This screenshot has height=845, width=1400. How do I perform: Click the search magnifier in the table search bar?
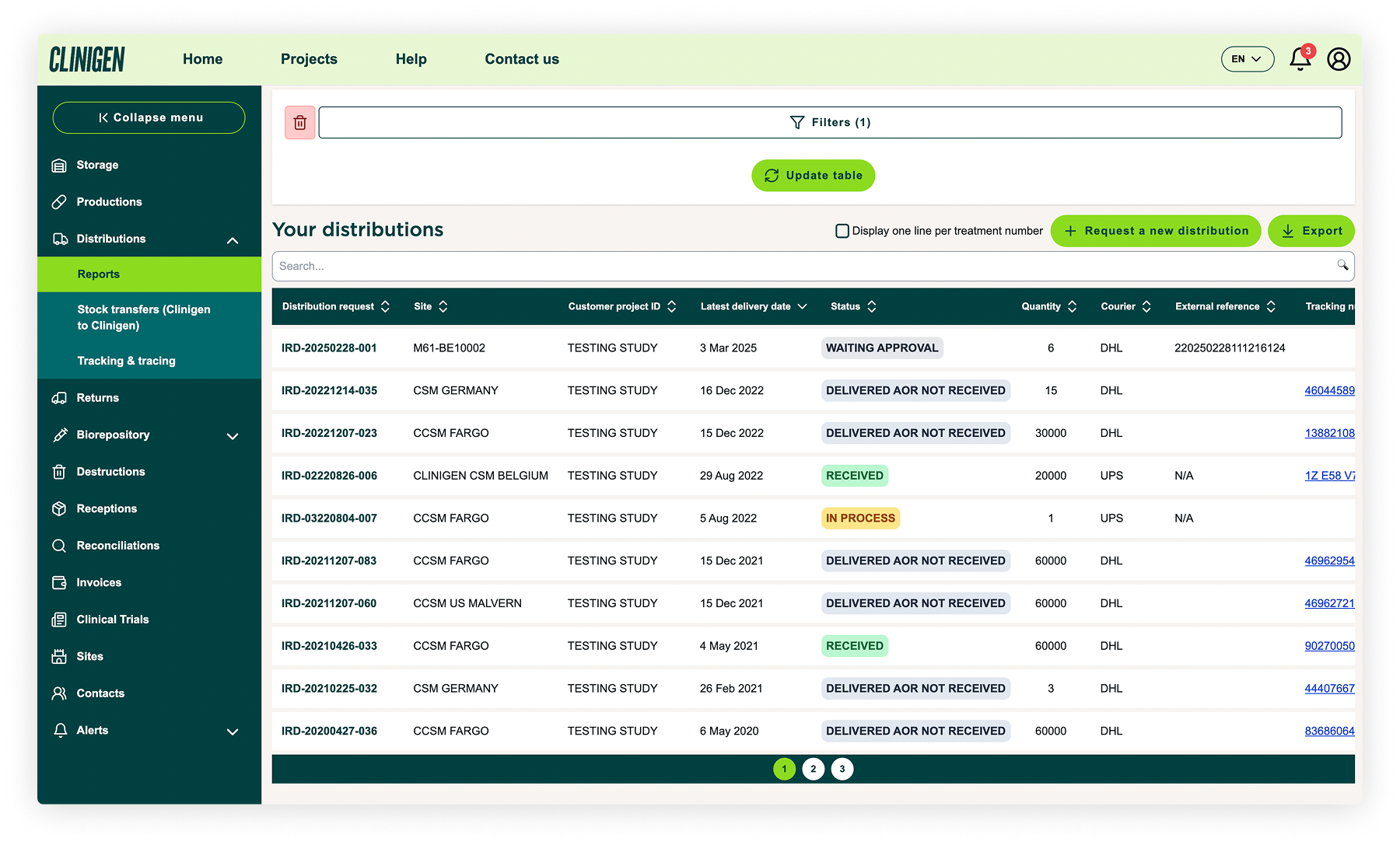point(1342,266)
